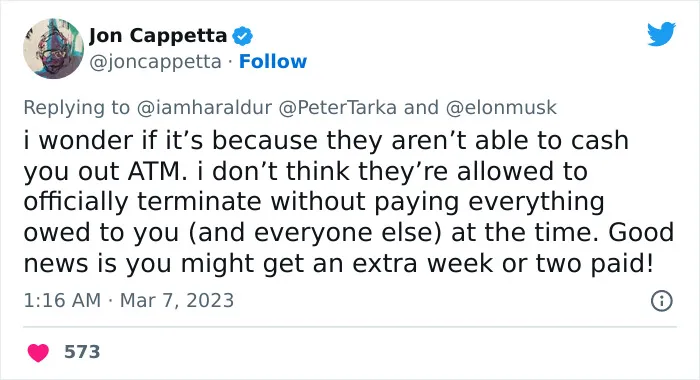
Task: Click the Mar 7, 2023 date
Action: [x=177, y=301]
